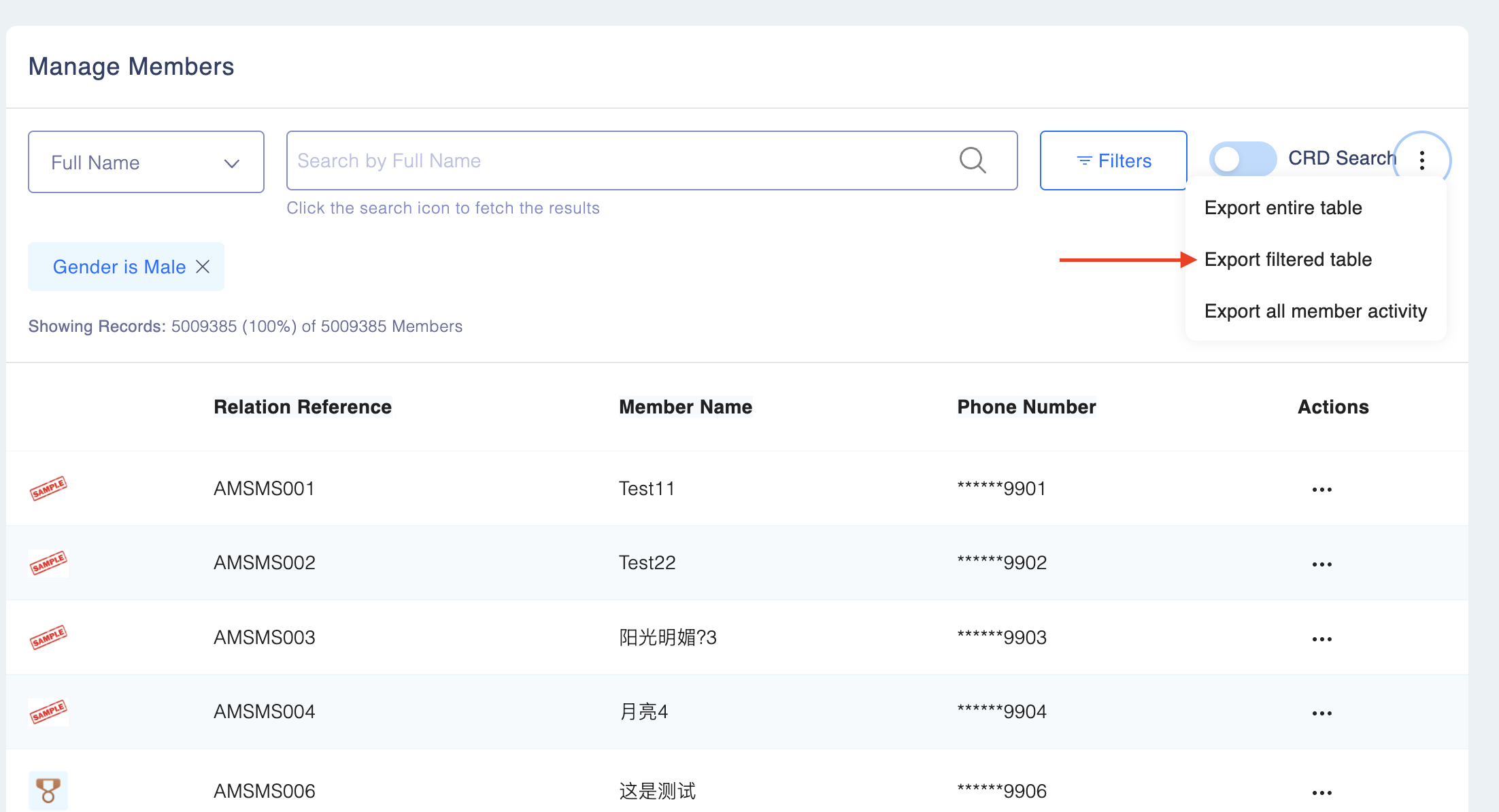Open actions menu for AMSMS006 row
The image size is (1499, 812).
point(1321,793)
